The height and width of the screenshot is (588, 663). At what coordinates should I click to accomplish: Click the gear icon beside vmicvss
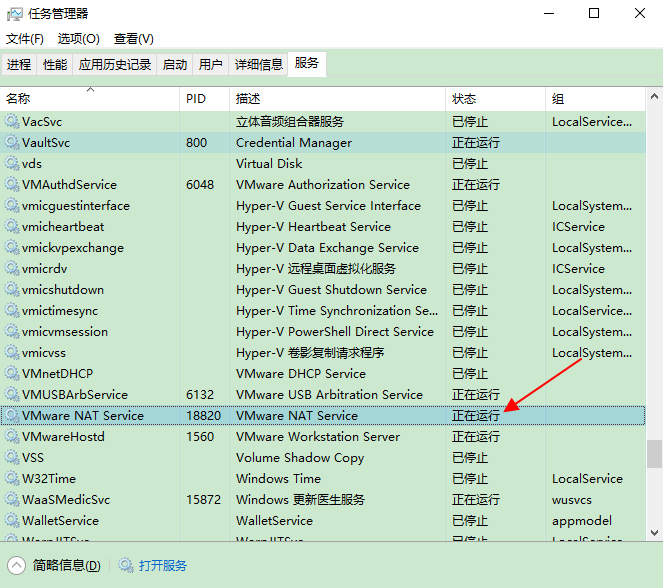pyautogui.click(x=12, y=352)
